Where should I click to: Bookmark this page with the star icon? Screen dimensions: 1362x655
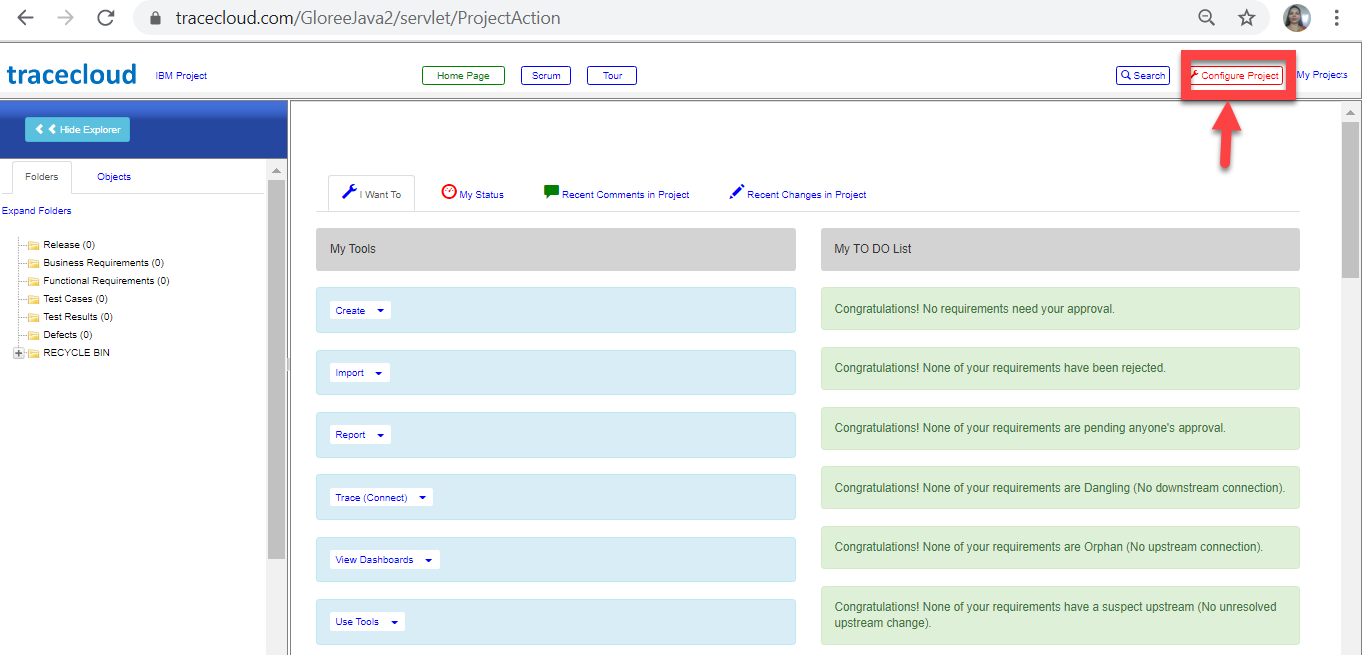tap(1247, 18)
